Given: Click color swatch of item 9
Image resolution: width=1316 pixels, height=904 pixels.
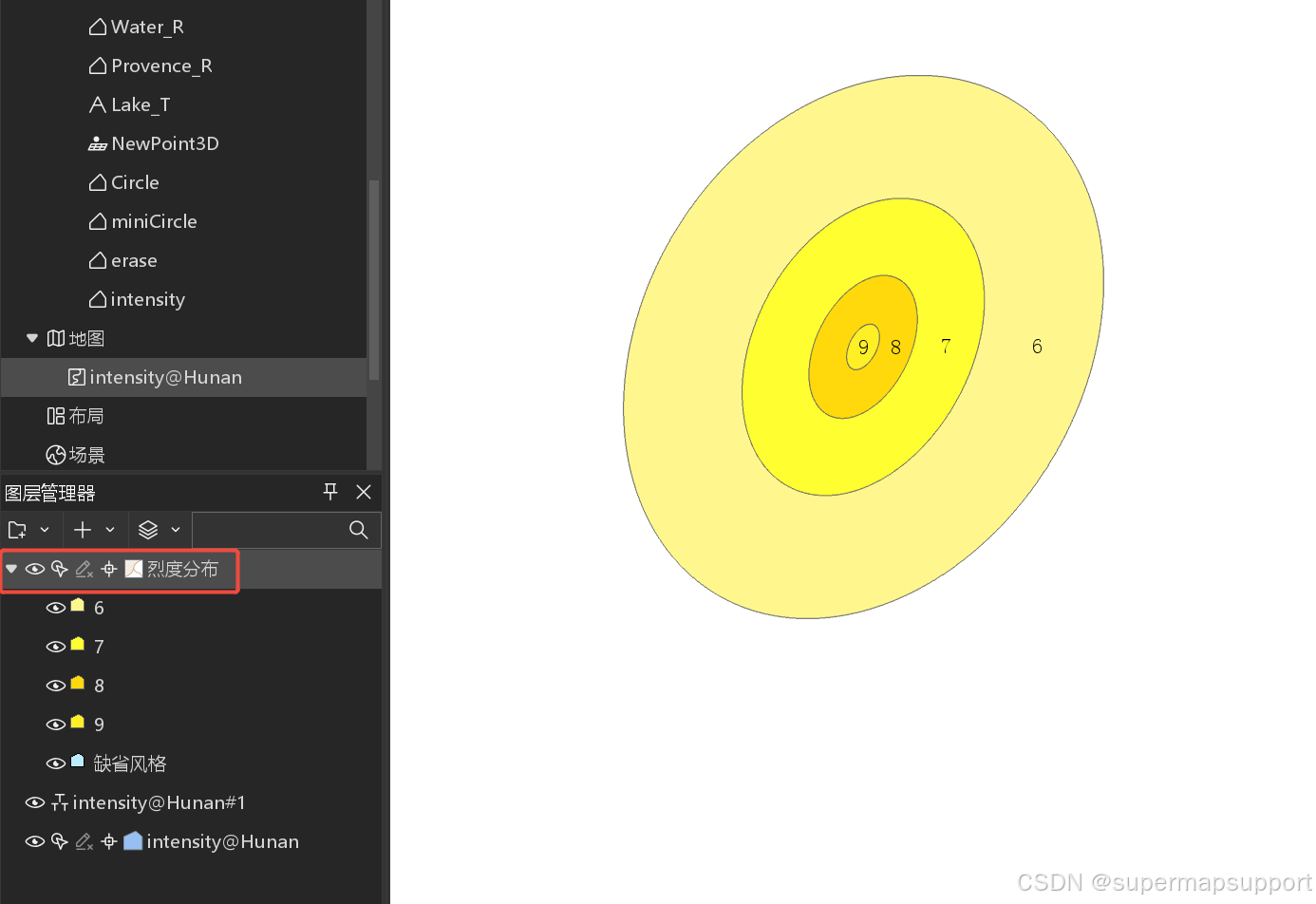Looking at the screenshot, I should point(78,722).
